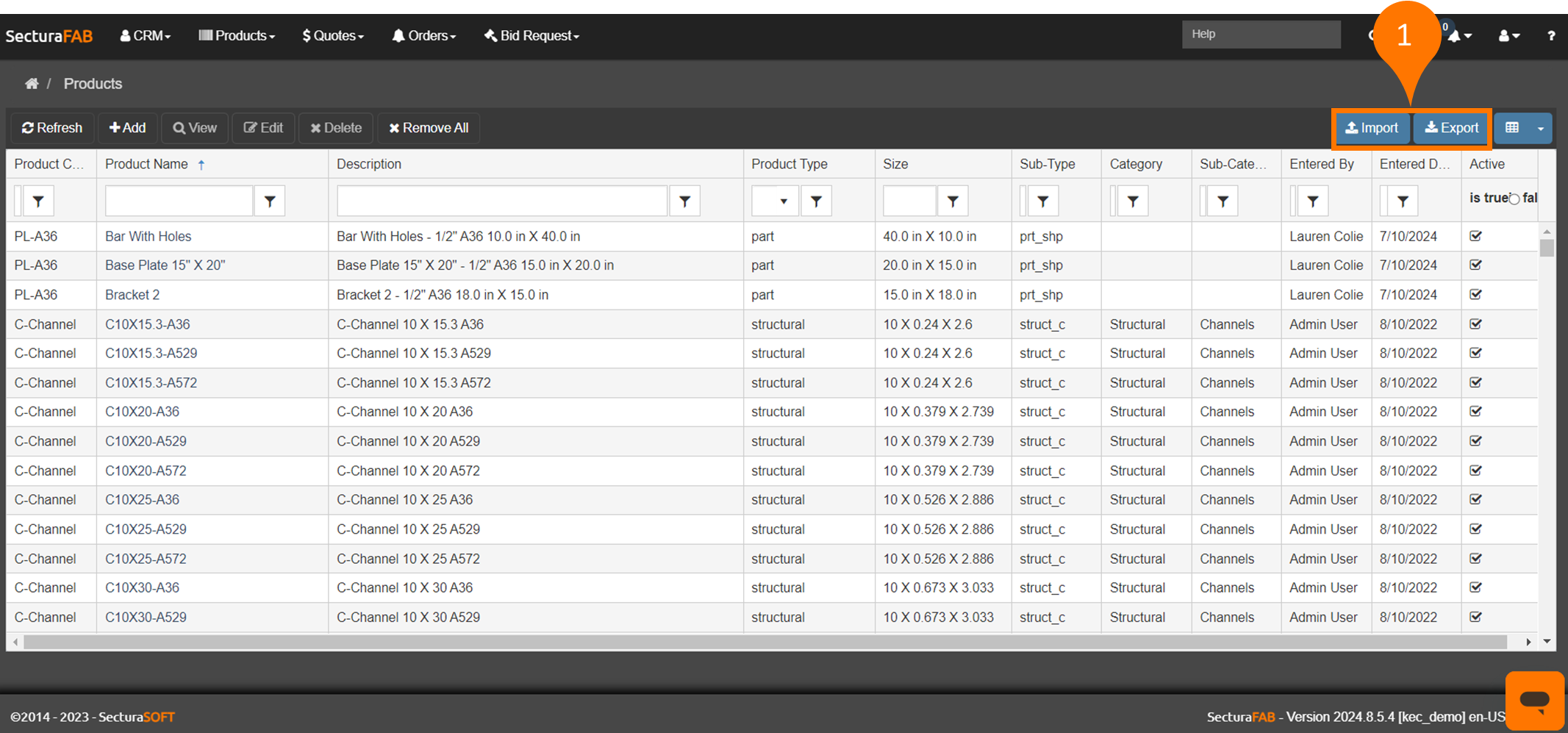Toggle Active checkbox for C10X15.3-A36 row
Image resolution: width=1568 pixels, height=733 pixels.
[1475, 324]
